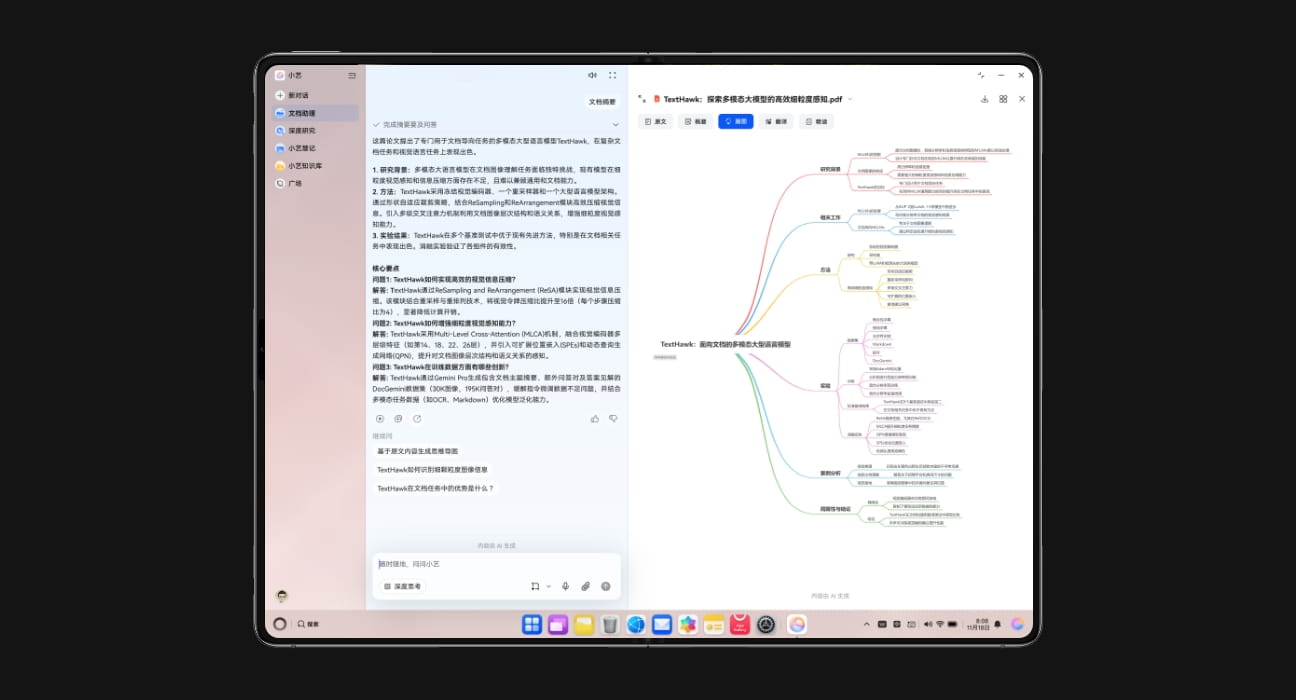Image resolution: width=1296 pixels, height=700 pixels.
Task: Click the thumbs up icon under the answer
Action: point(595,418)
